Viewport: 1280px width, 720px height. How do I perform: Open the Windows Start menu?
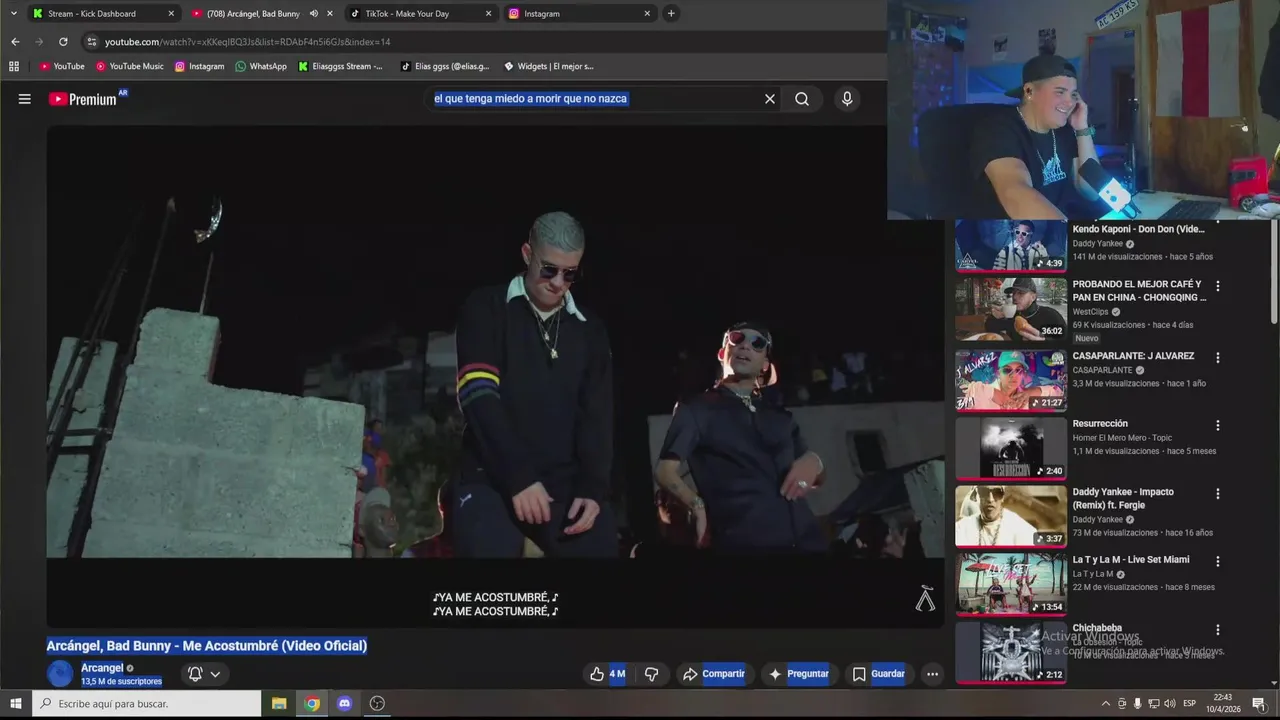click(15, 704)
